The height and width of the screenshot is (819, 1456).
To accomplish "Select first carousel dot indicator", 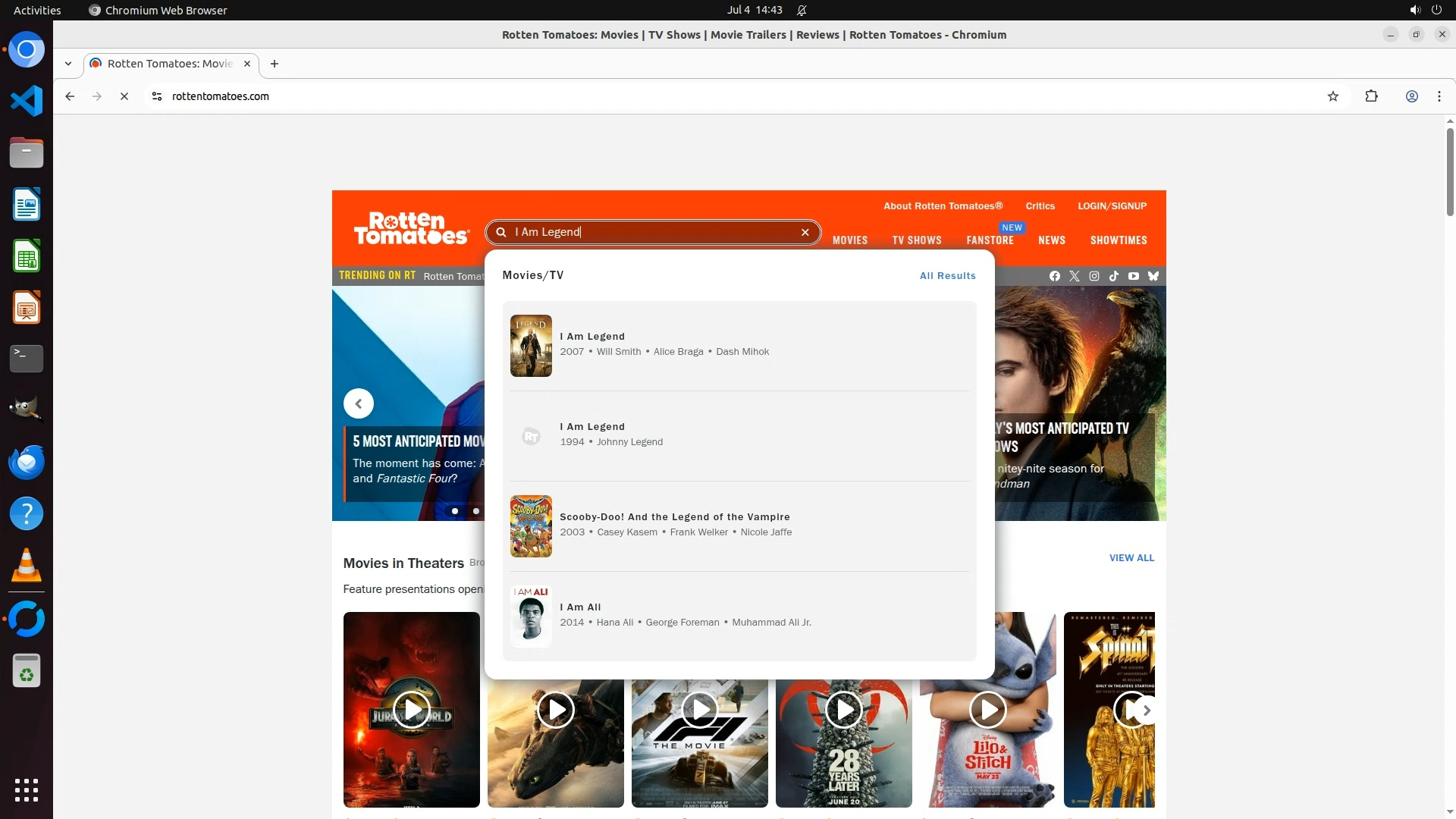I will (x=455, y=511).
